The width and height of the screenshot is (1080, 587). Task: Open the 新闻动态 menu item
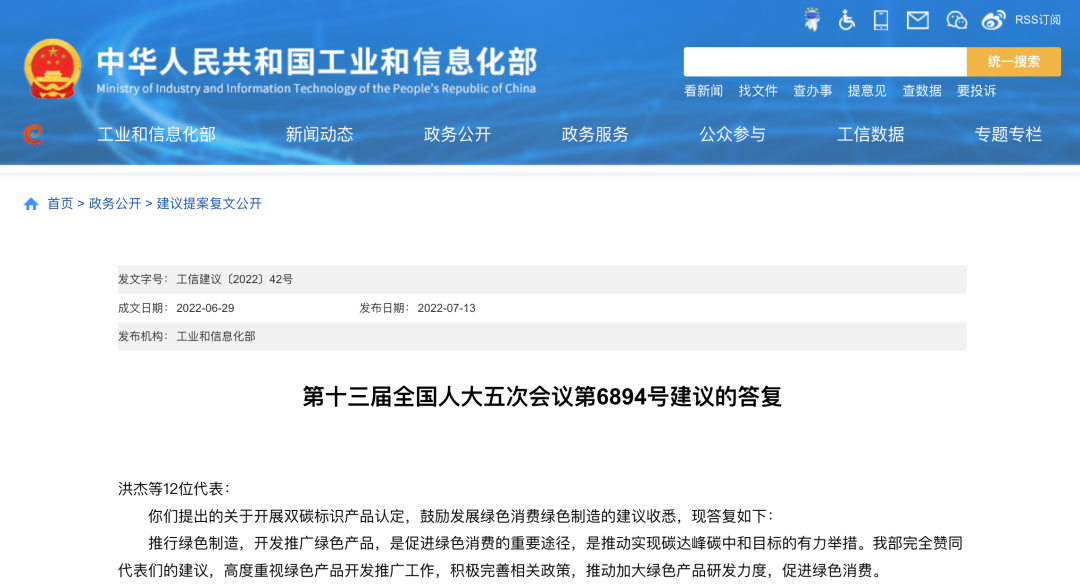coord(319,134)
